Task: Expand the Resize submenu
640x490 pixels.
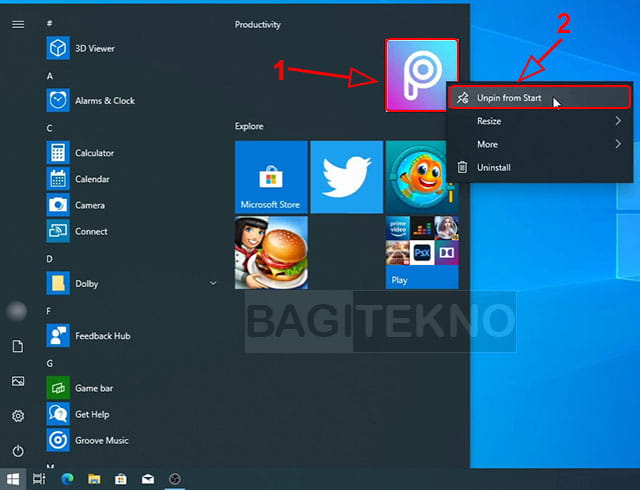Action: 540,121
